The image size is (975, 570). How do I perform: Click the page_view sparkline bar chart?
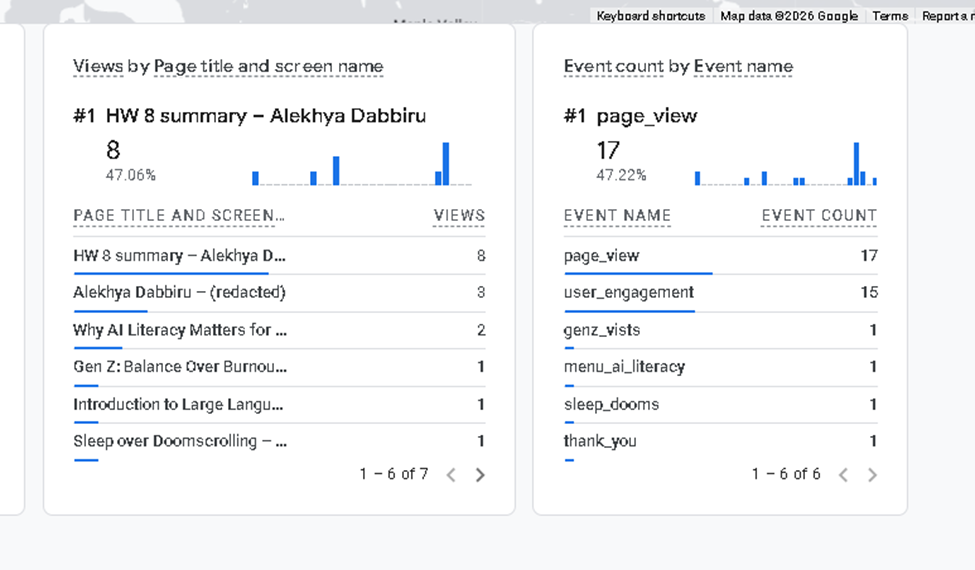(x=785, y=165)
